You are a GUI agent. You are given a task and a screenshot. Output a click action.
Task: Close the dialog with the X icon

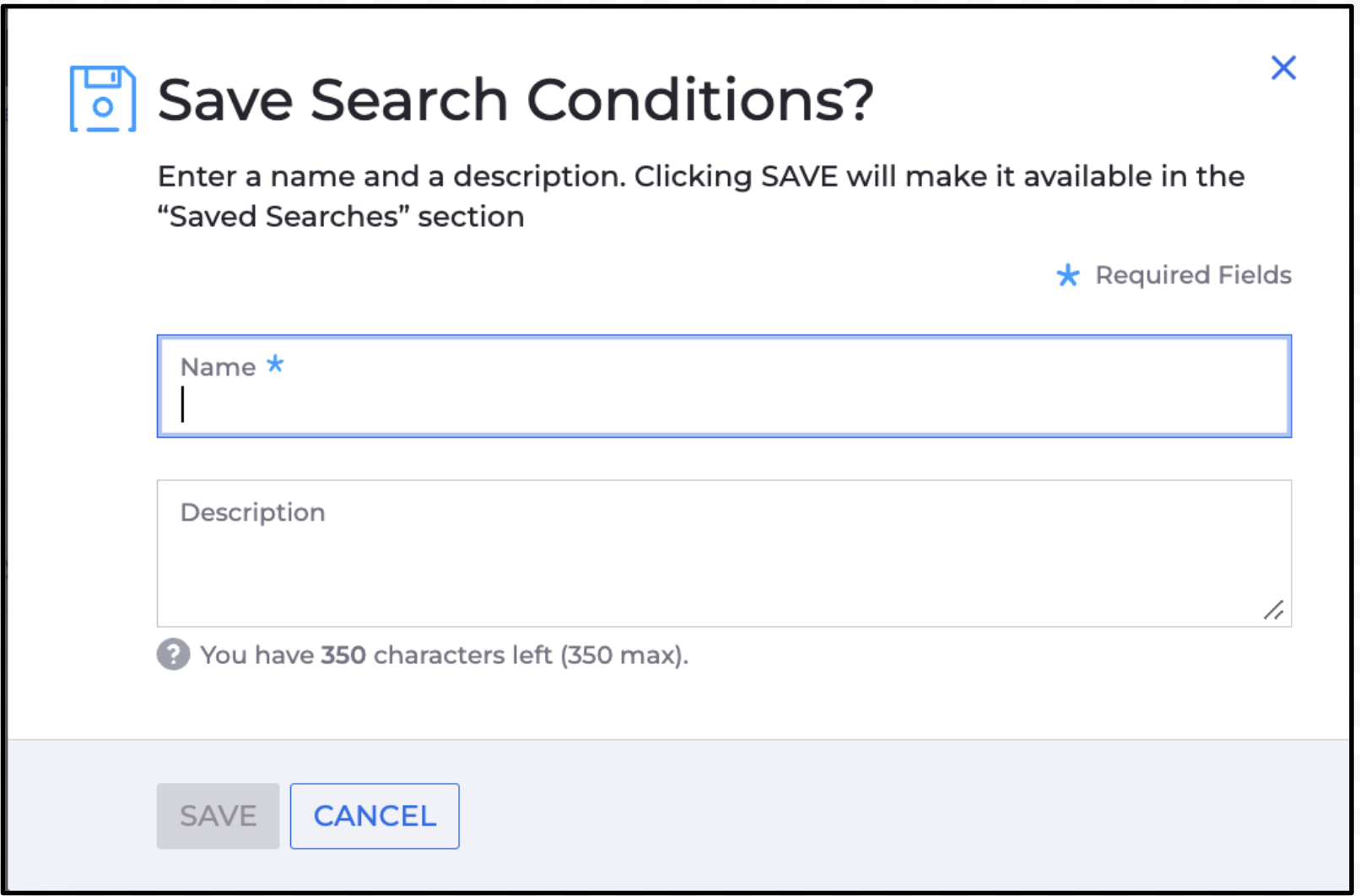1283,67
